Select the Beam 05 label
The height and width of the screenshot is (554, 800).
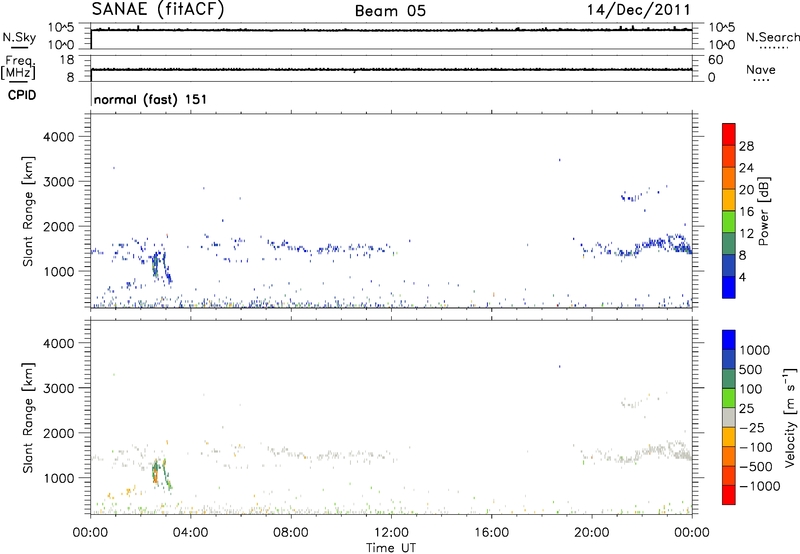390,11
